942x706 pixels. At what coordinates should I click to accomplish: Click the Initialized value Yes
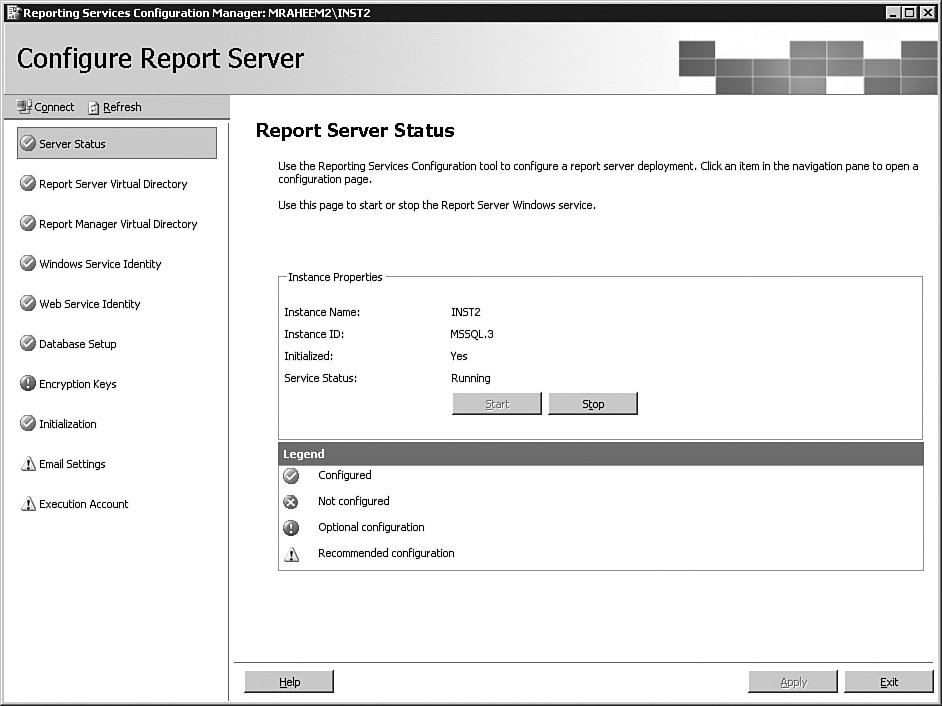(459, 356)
